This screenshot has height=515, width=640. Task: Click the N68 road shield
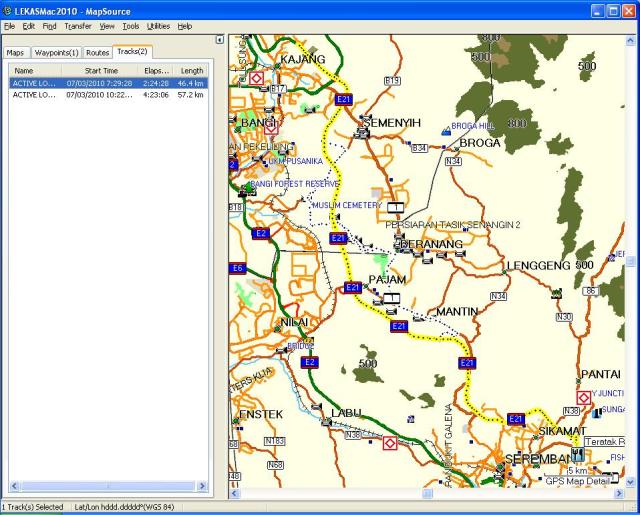275,465
